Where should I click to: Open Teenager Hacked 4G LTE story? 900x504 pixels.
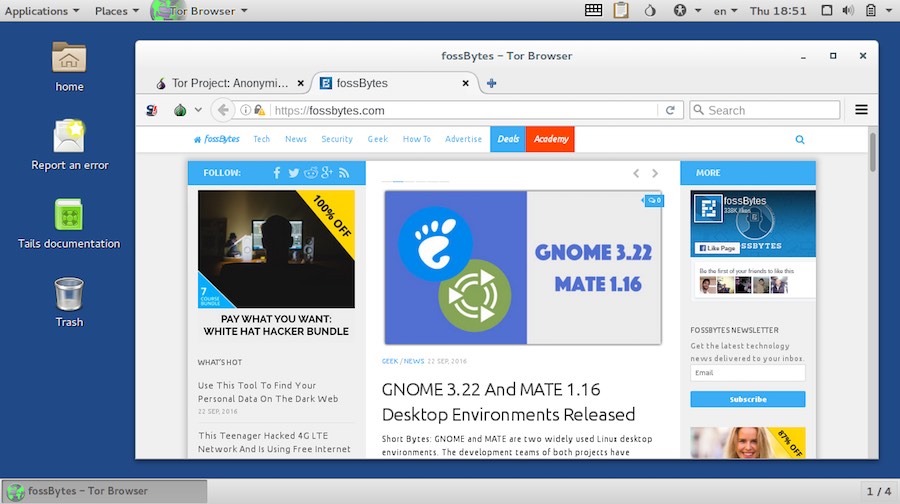point(274,442)
